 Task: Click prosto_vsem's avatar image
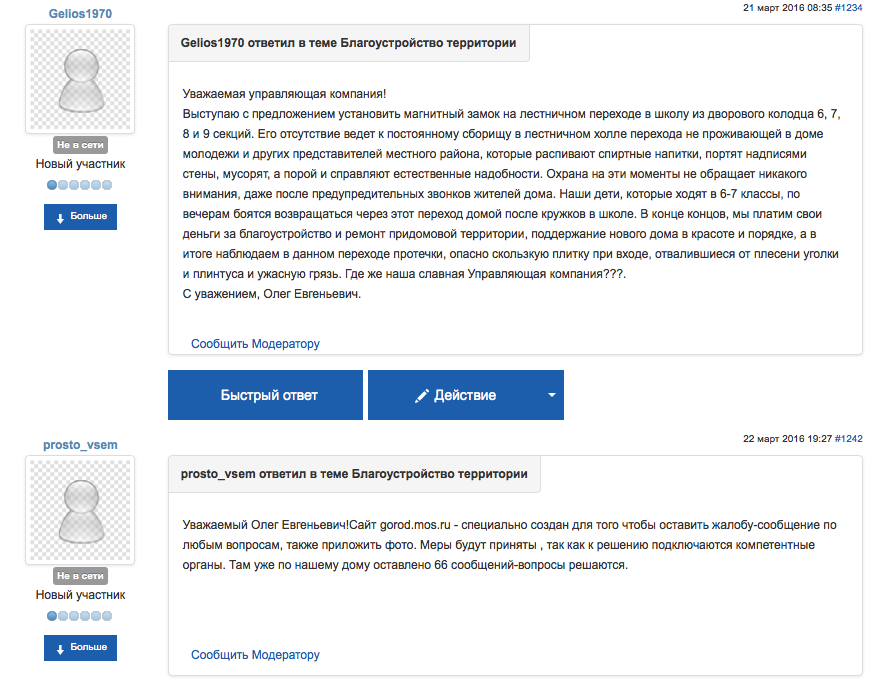(x=80, y=512)
